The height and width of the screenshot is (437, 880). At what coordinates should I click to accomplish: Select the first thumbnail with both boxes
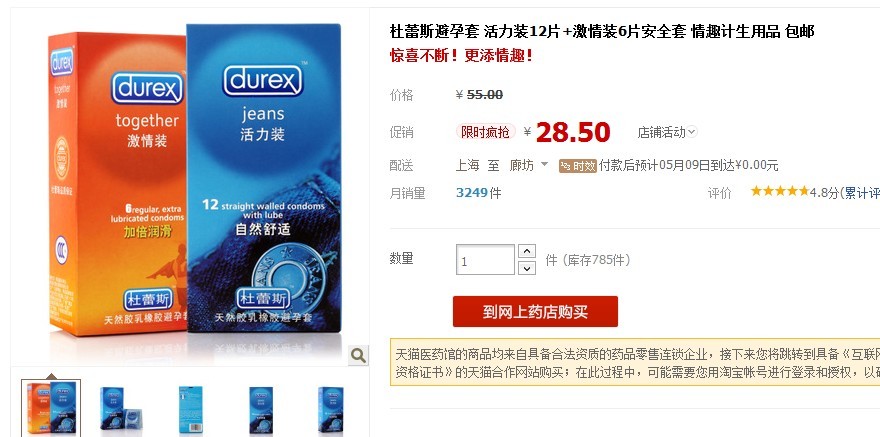[51, 408]
